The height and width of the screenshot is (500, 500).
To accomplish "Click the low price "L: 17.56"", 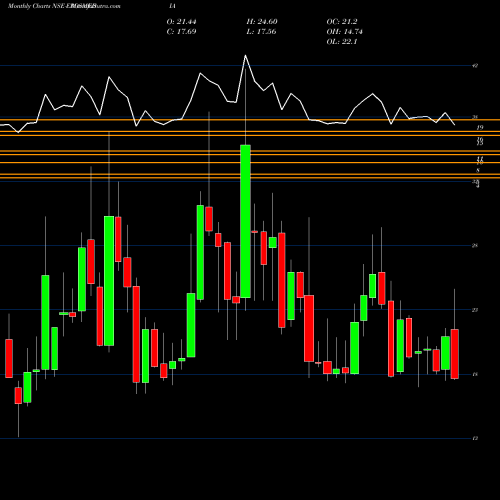I will [261, 32].
